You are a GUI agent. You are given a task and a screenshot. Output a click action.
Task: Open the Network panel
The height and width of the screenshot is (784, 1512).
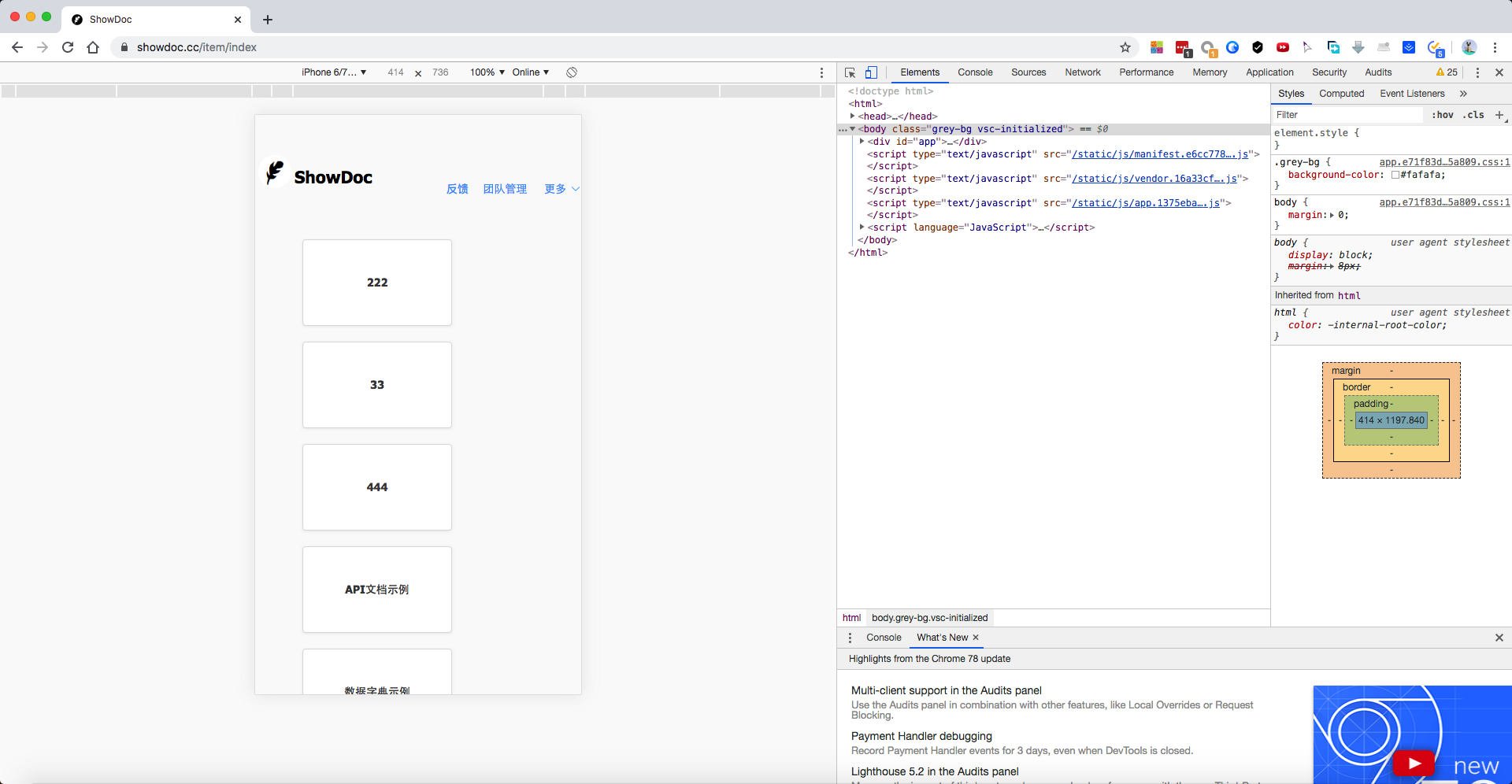1082,72
